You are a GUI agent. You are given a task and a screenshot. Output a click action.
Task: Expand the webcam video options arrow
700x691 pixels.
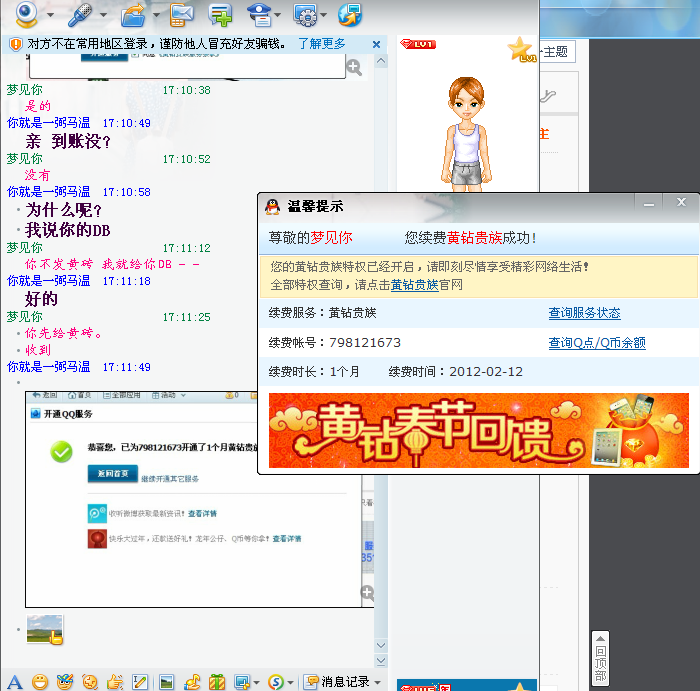[50, 15]
